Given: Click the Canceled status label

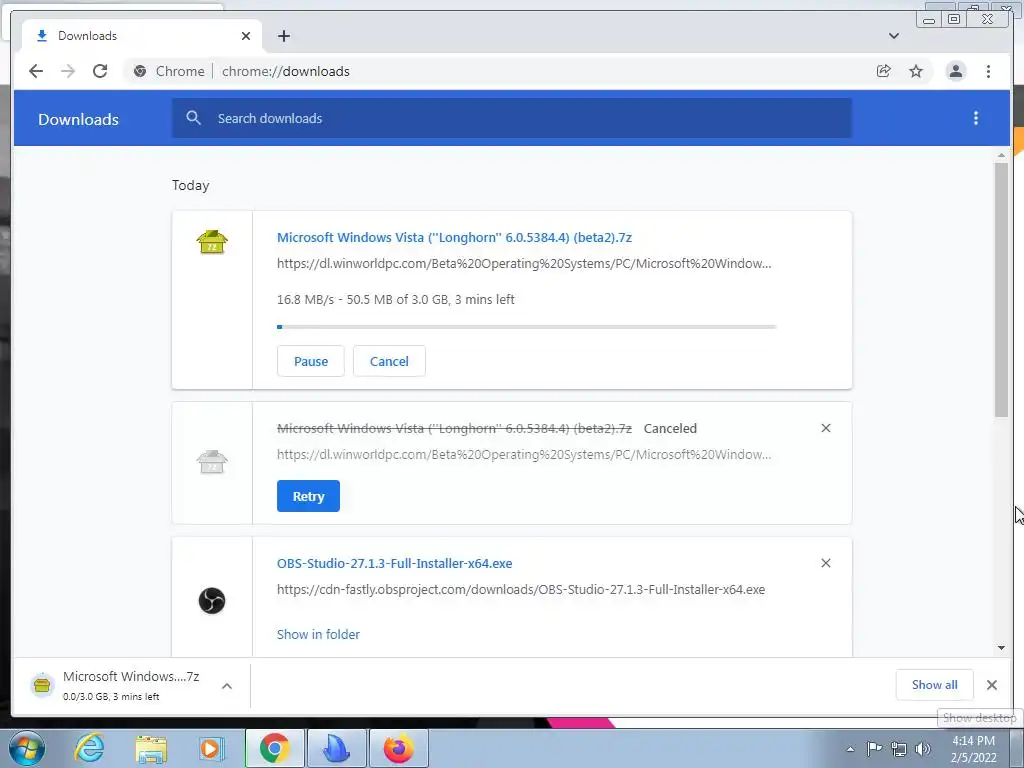Looking at the screenshot, I should [670, 428].
